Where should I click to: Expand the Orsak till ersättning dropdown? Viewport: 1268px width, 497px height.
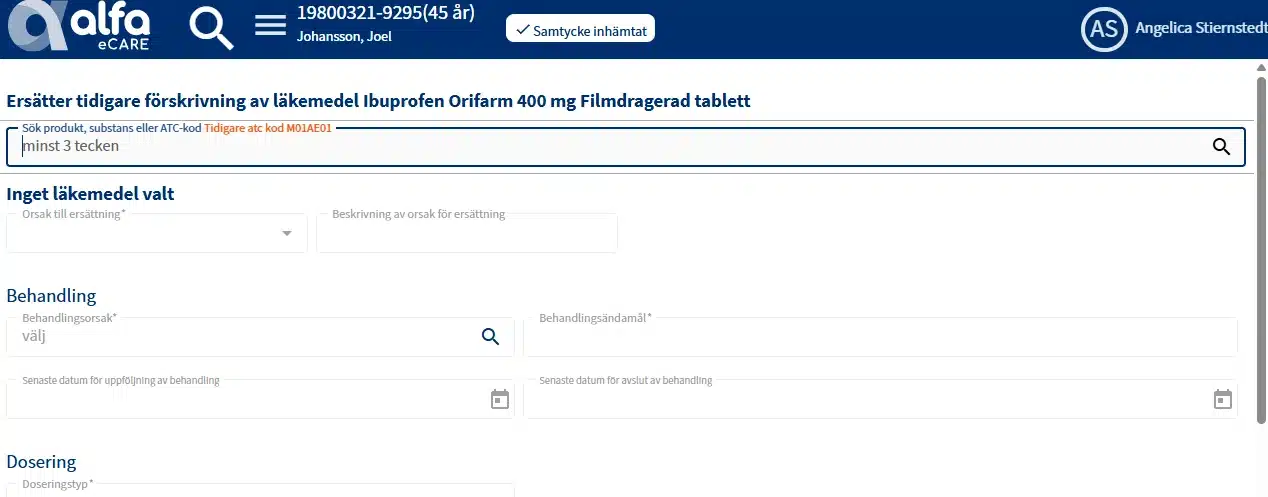pos(286,233)
